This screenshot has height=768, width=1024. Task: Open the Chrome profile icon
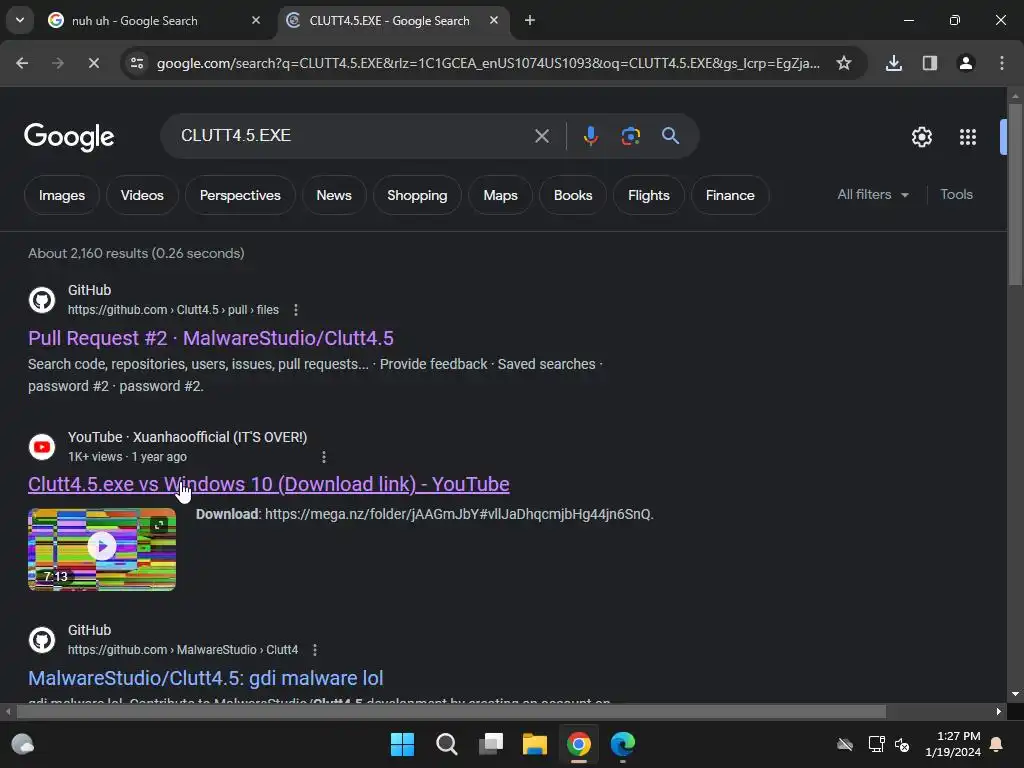pos(965,63)
